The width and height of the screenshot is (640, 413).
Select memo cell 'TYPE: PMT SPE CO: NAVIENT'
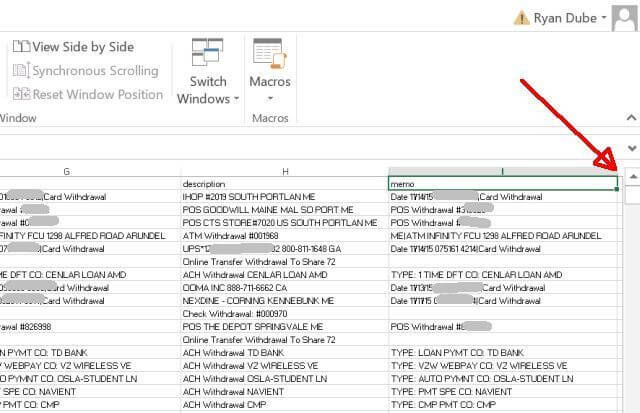pyautogui.click(x=503, y=392)
